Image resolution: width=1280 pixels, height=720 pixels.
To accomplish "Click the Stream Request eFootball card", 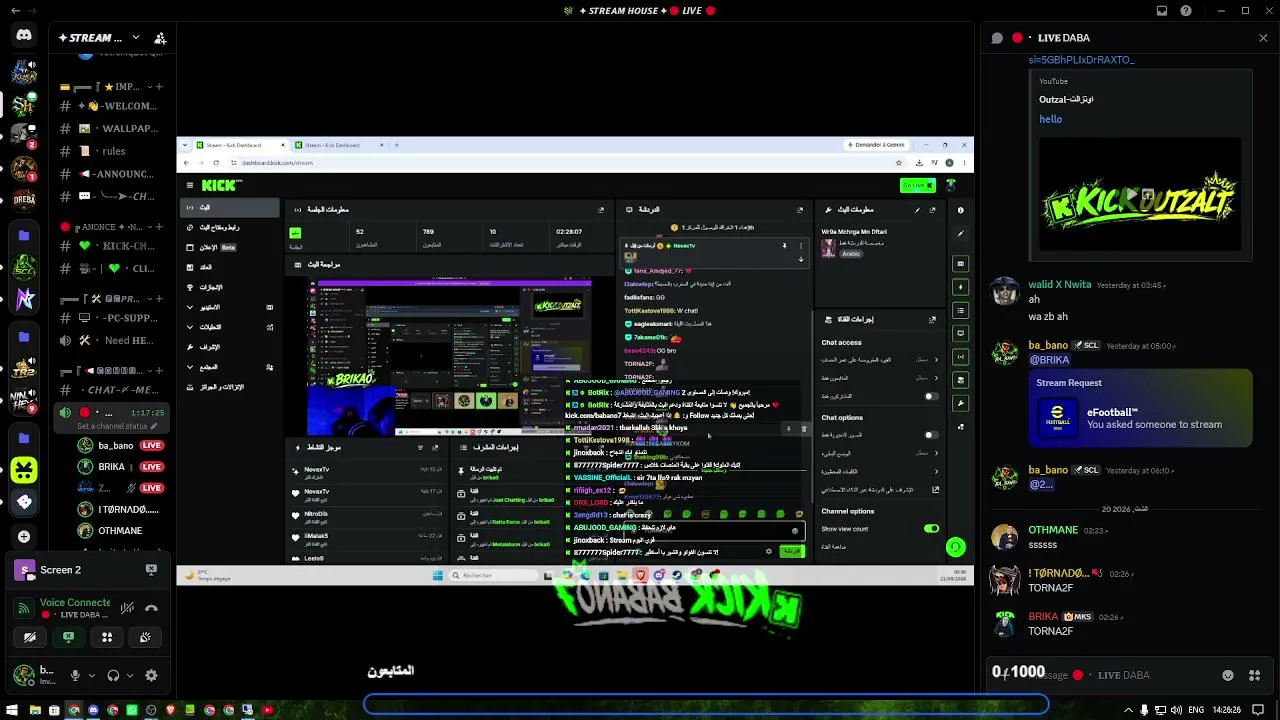I will (1140, 406).
